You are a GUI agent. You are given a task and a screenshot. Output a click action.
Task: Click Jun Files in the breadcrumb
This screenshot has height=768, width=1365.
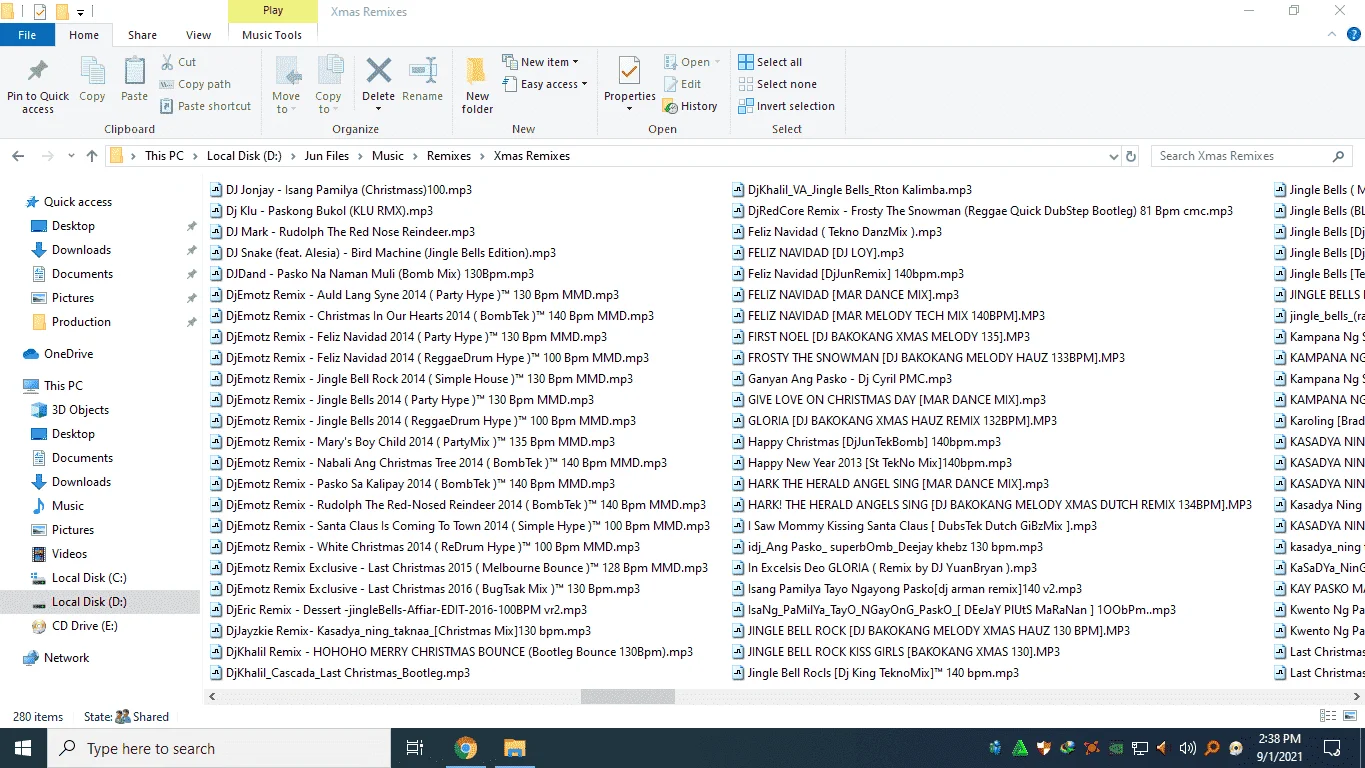[326, 156]
